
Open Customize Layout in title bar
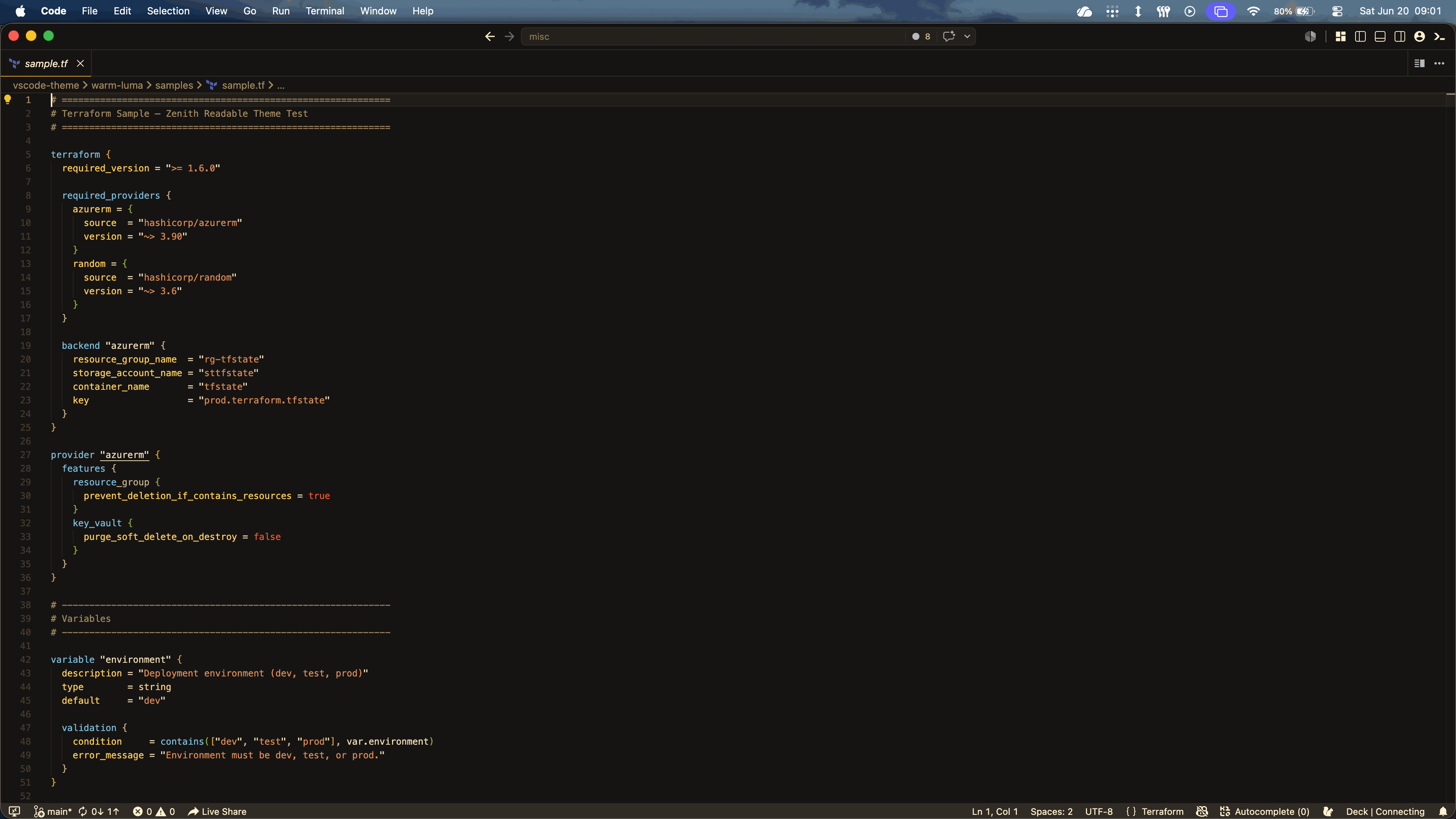pos(1341,36)
